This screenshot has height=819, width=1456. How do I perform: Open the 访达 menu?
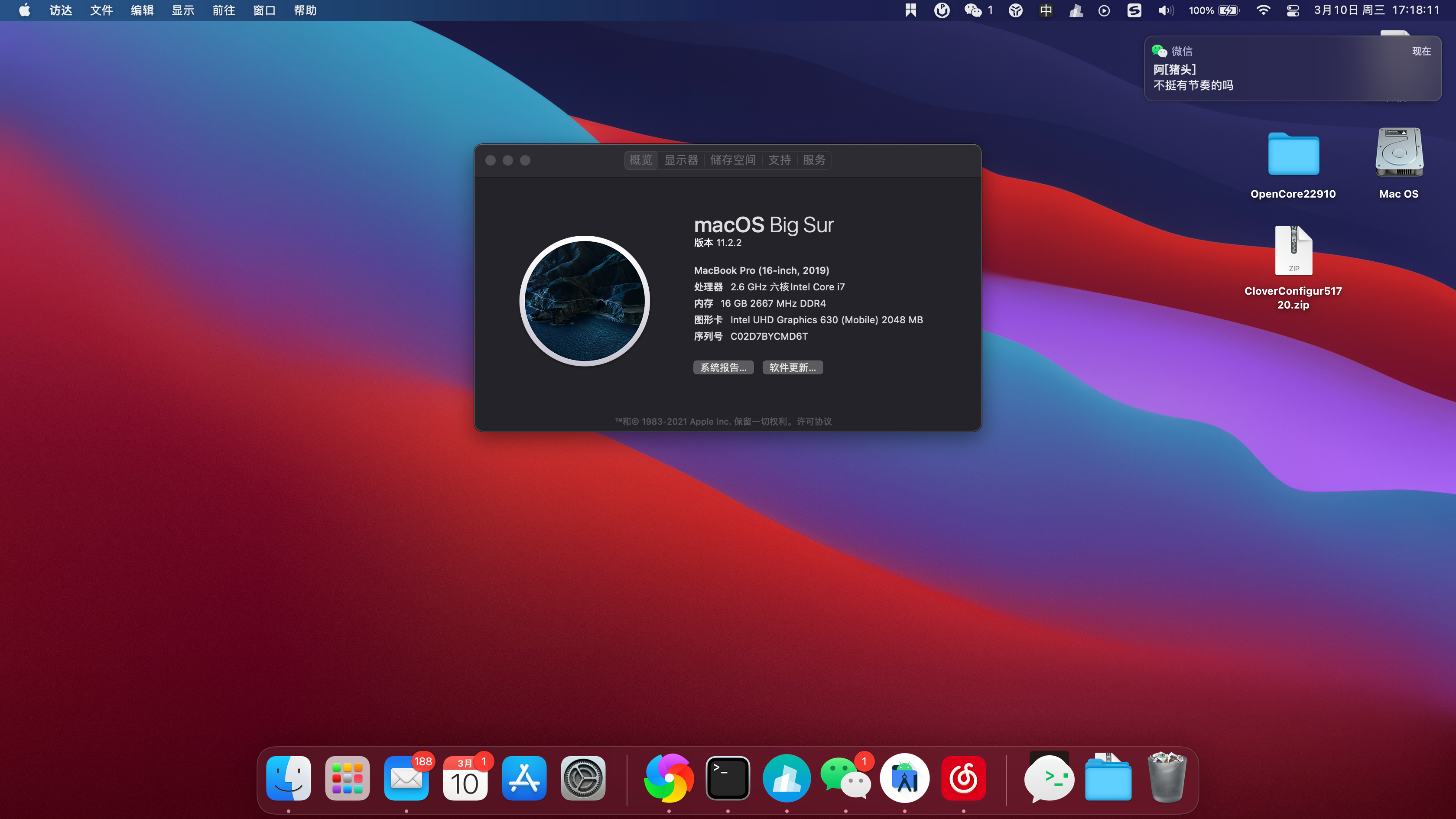61,10
